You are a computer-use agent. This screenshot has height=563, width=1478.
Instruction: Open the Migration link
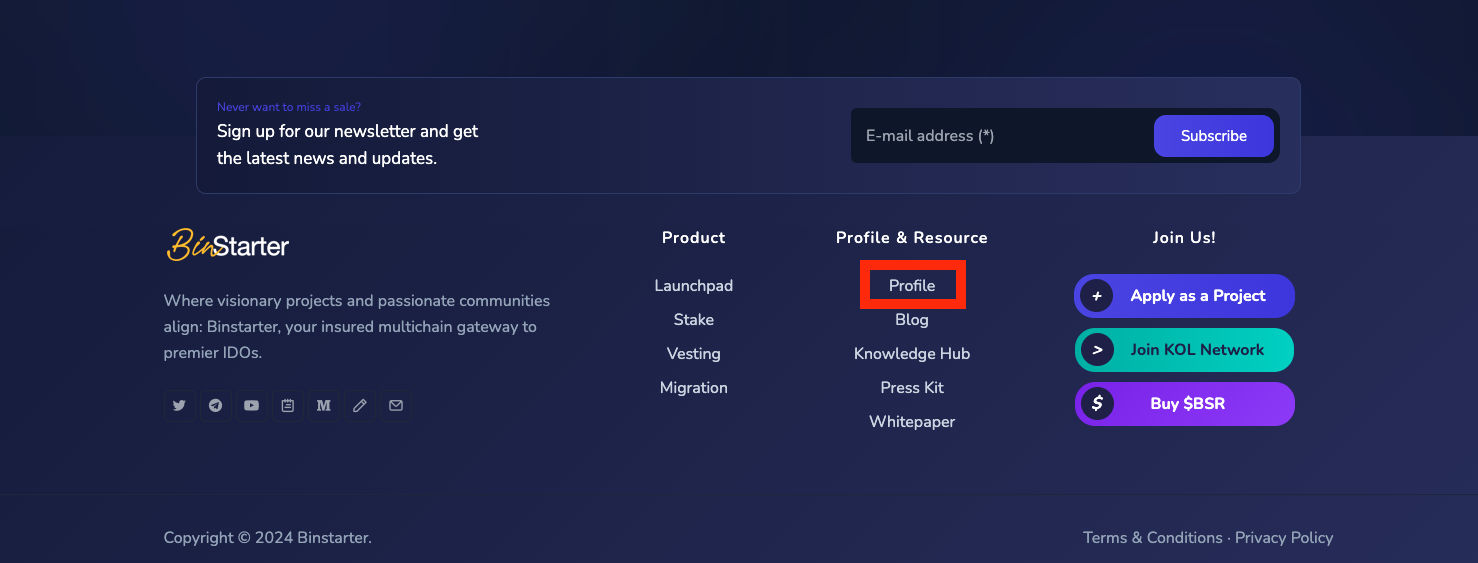point(694,388)
